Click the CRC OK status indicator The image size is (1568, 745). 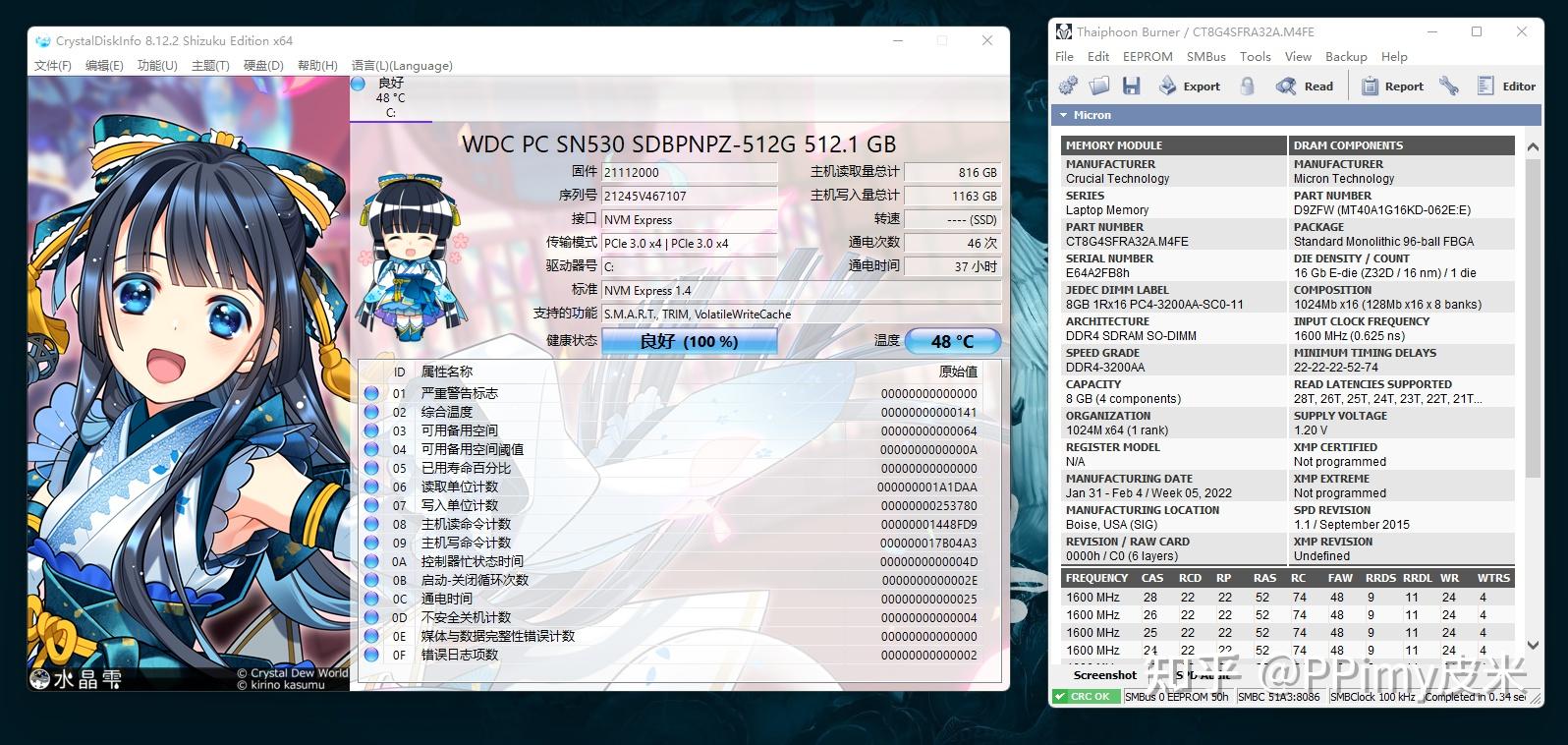point(1087,697)
